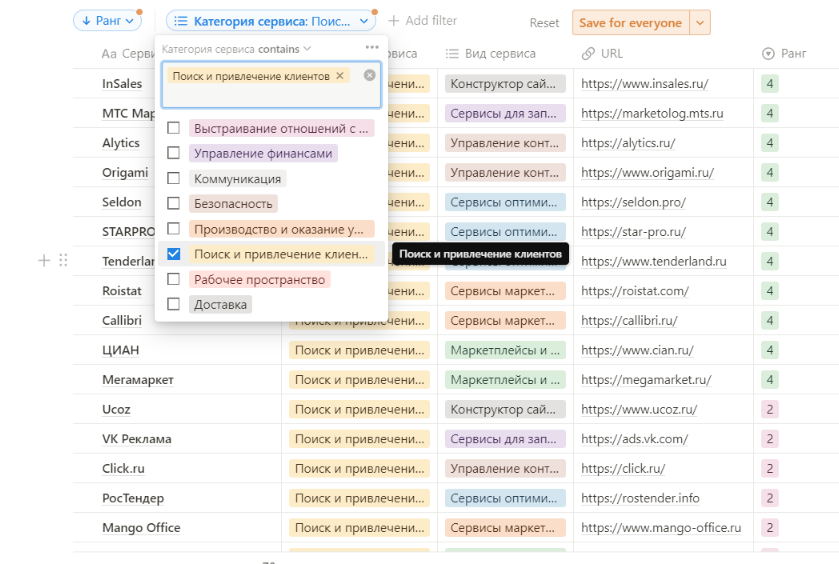The height and width of the screenshot is (564, 839).
Task: Check the 'Безопасность' checkbox
Action: coord(173,203)
